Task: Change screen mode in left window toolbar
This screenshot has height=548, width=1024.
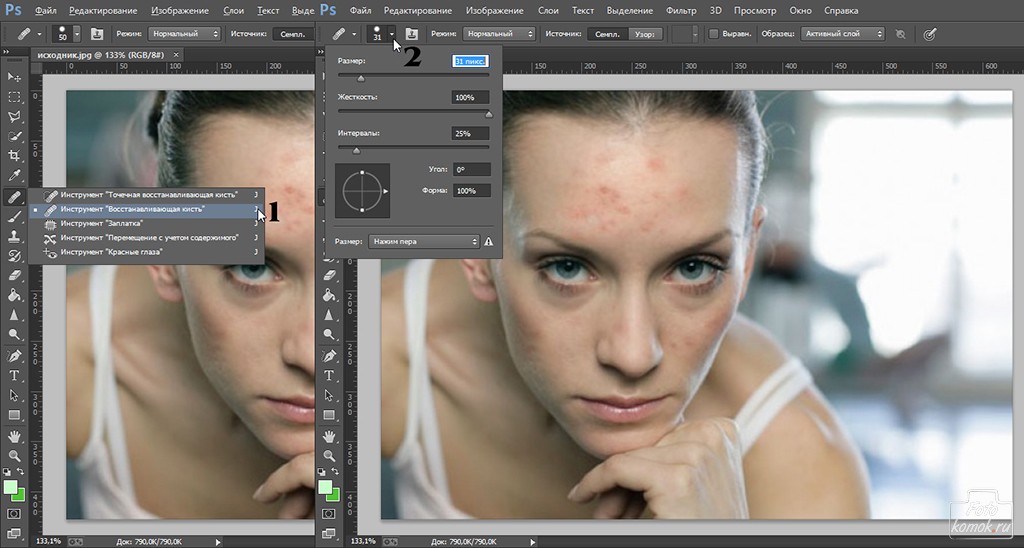Action: (14, 534)
